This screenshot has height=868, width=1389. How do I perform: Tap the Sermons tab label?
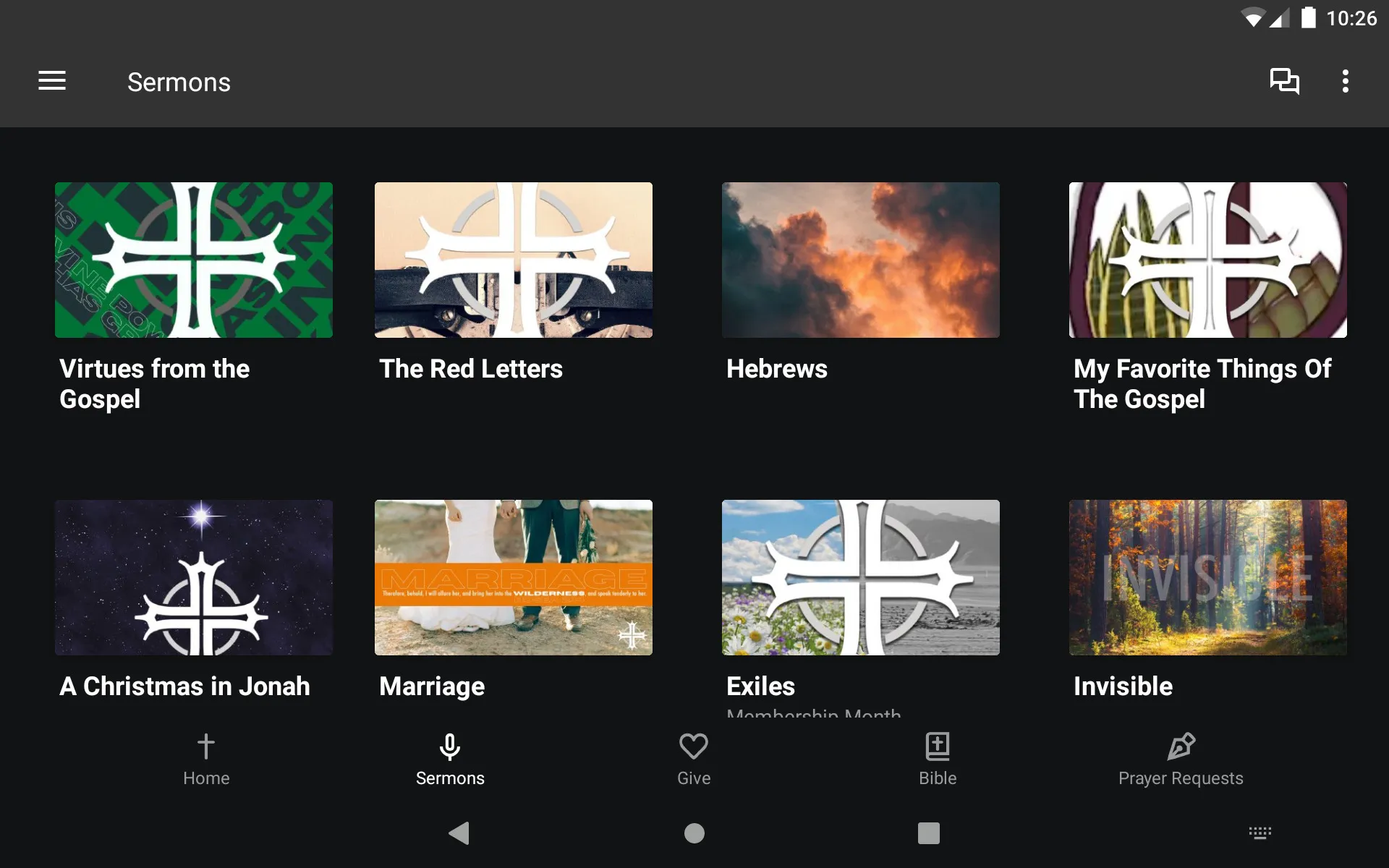449,777
